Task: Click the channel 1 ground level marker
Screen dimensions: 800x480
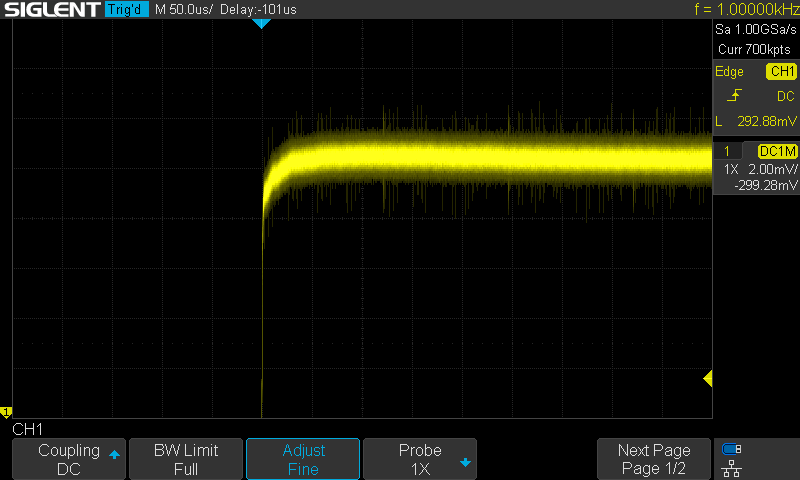Action: point(6,411)
